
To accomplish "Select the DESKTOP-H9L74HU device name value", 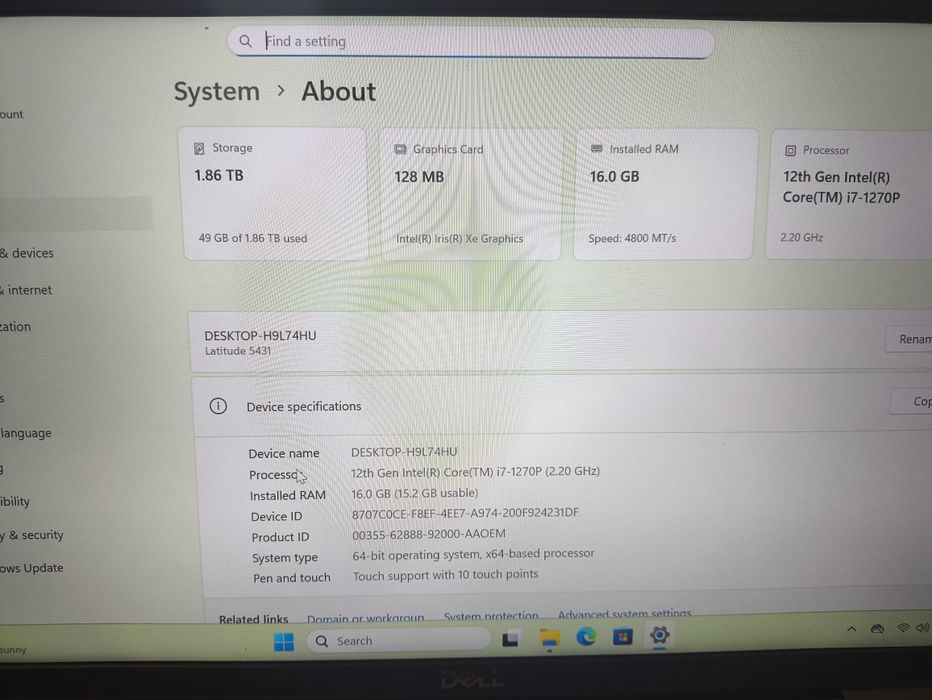I will click(x=404, y=452).
